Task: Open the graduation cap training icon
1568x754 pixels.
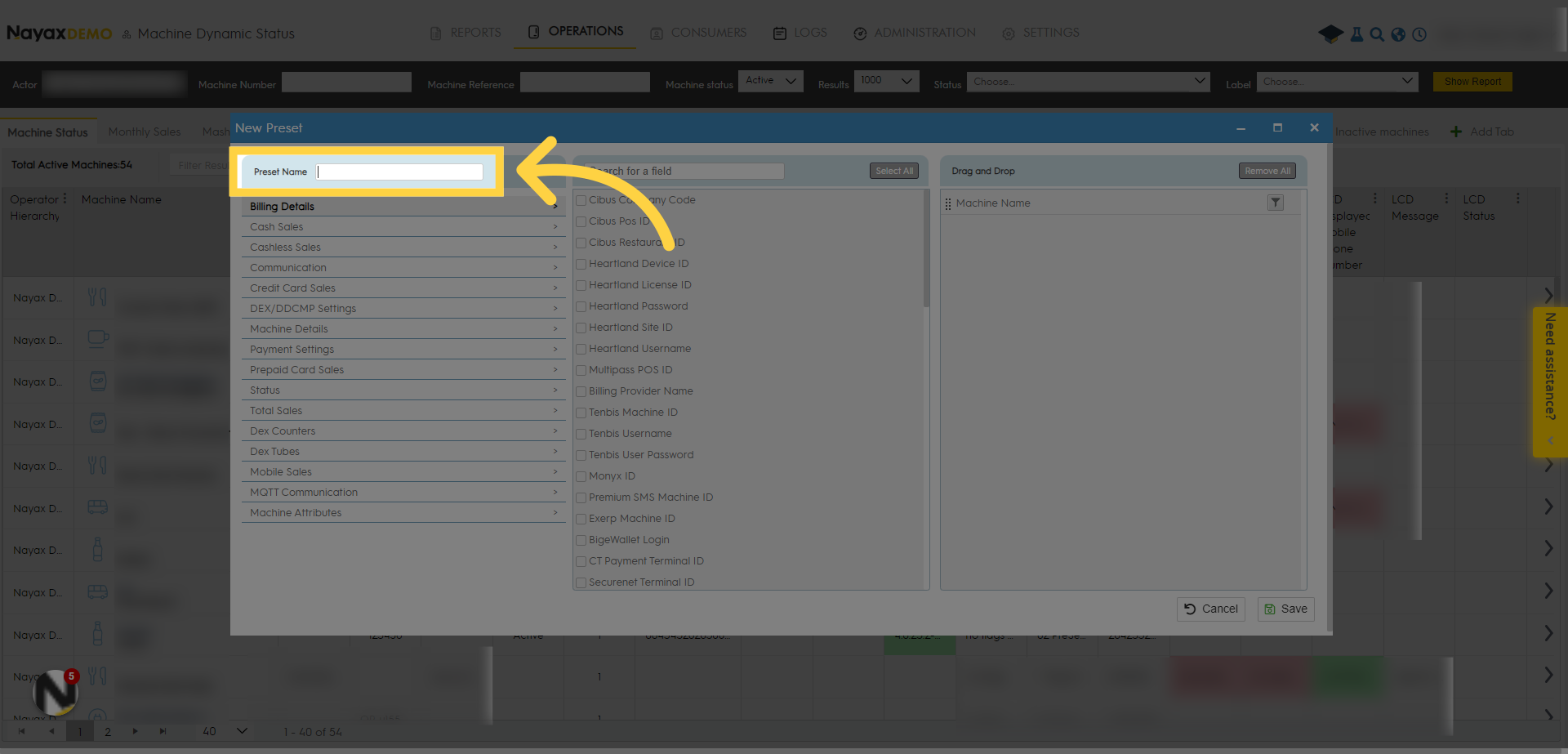Action: tap(1330, 34)
